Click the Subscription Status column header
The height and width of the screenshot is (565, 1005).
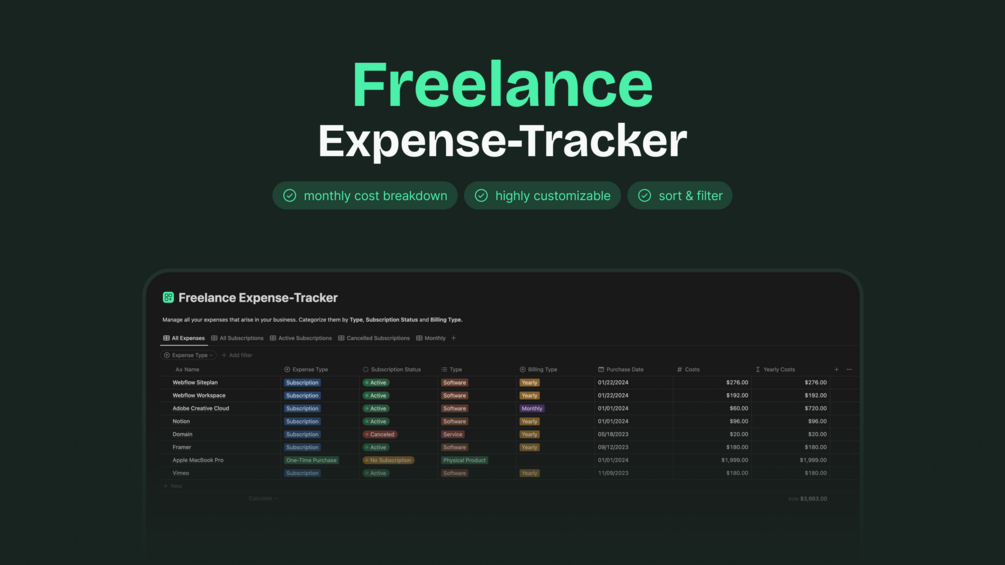(392, 370)
